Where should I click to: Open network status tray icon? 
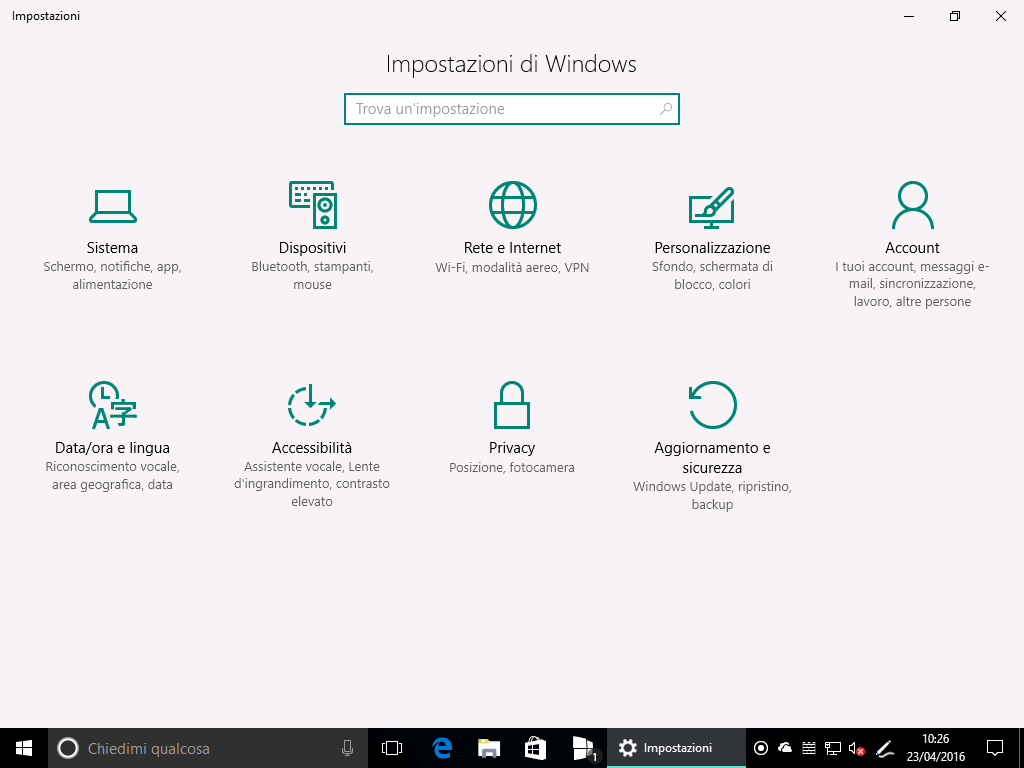833,748
